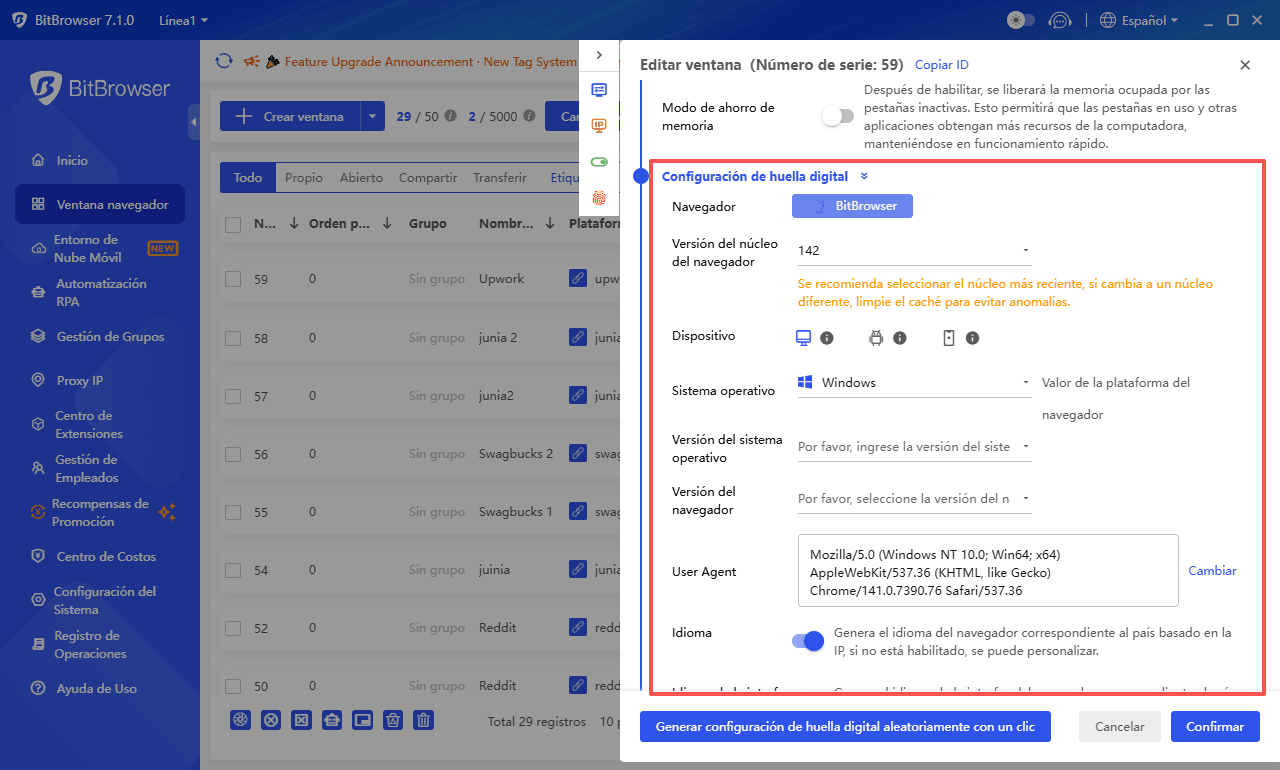Click the Cambiar link for User Agent
The width and height of the screenshot is (1280, 770).
[1212, 570]
